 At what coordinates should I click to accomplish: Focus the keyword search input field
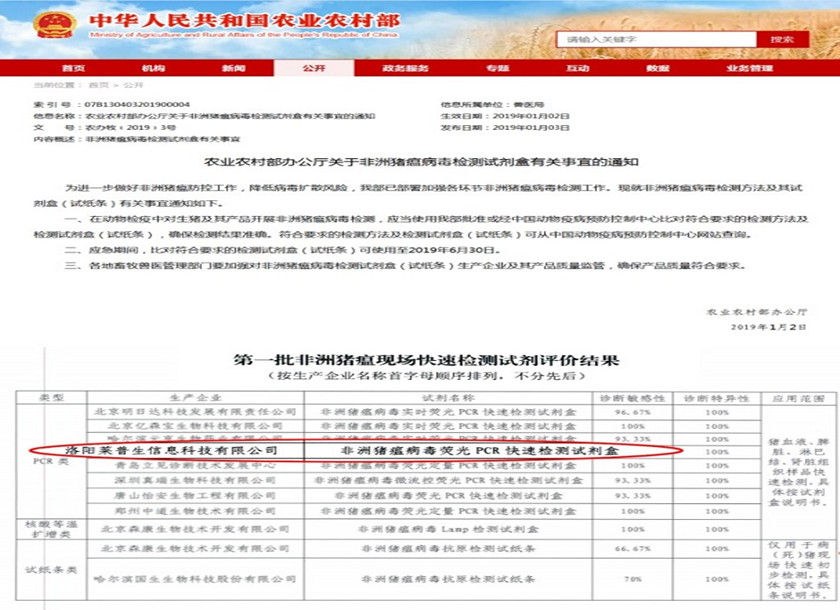(656, 39)
